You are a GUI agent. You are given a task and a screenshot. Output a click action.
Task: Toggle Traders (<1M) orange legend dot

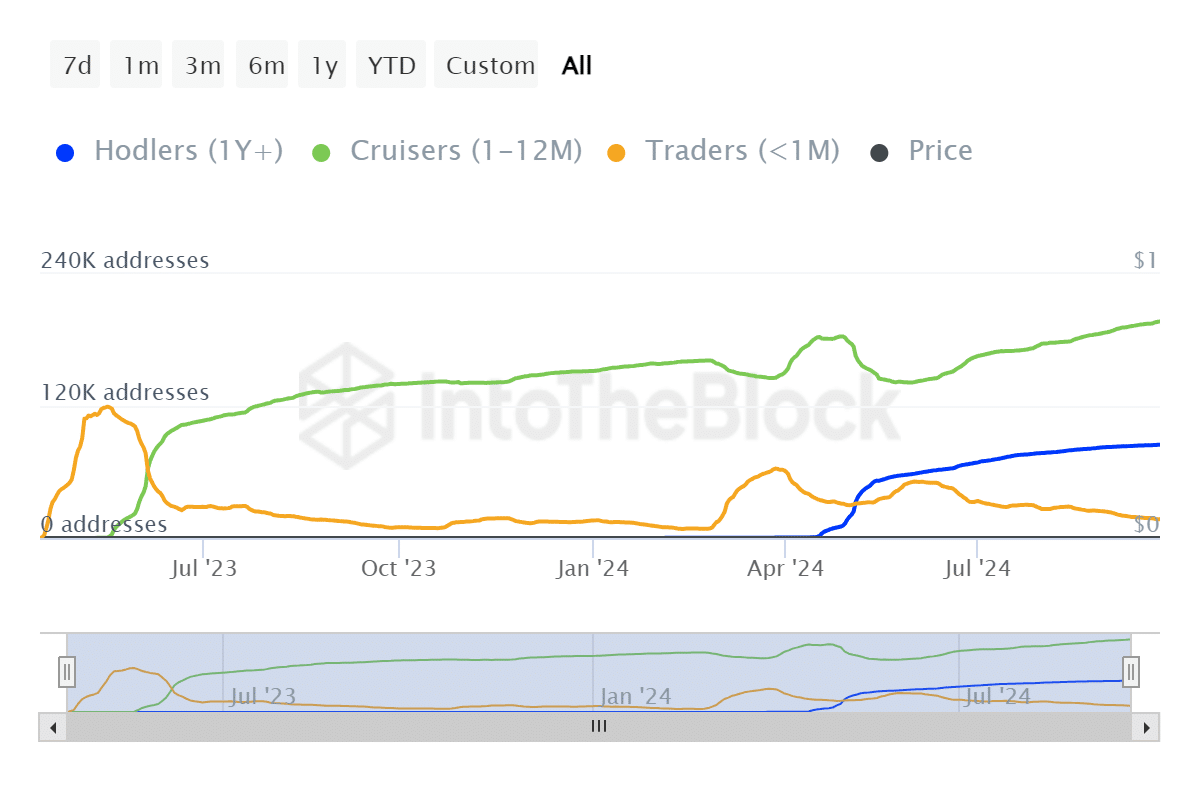(x=617, y=153)
